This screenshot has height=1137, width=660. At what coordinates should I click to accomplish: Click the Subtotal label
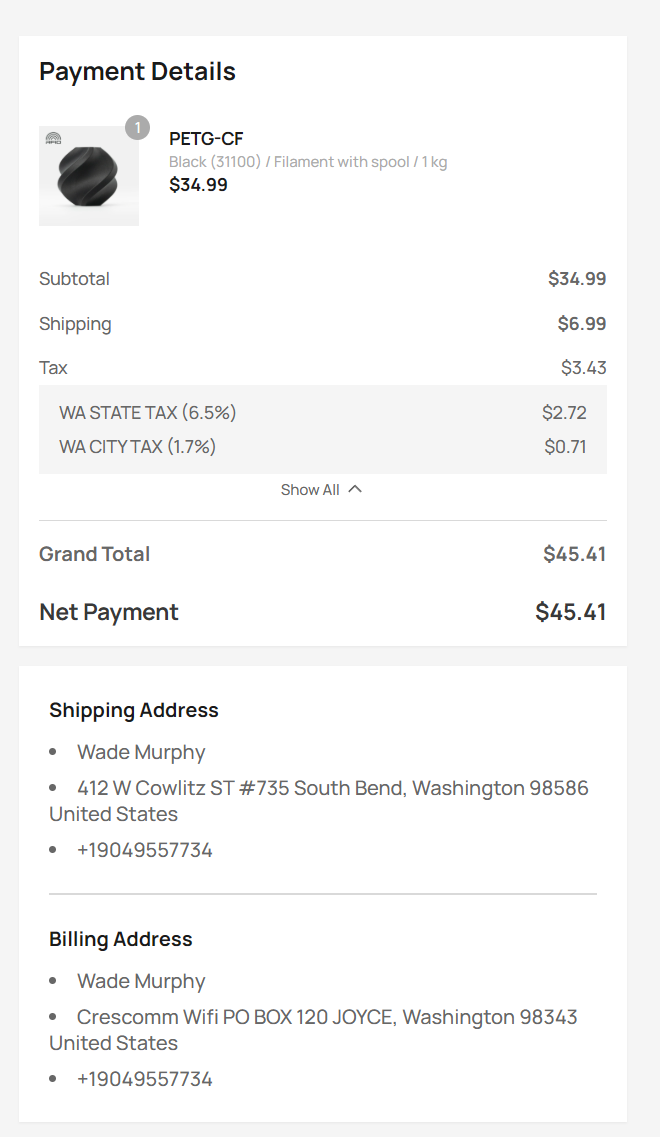tap(75, 279)
